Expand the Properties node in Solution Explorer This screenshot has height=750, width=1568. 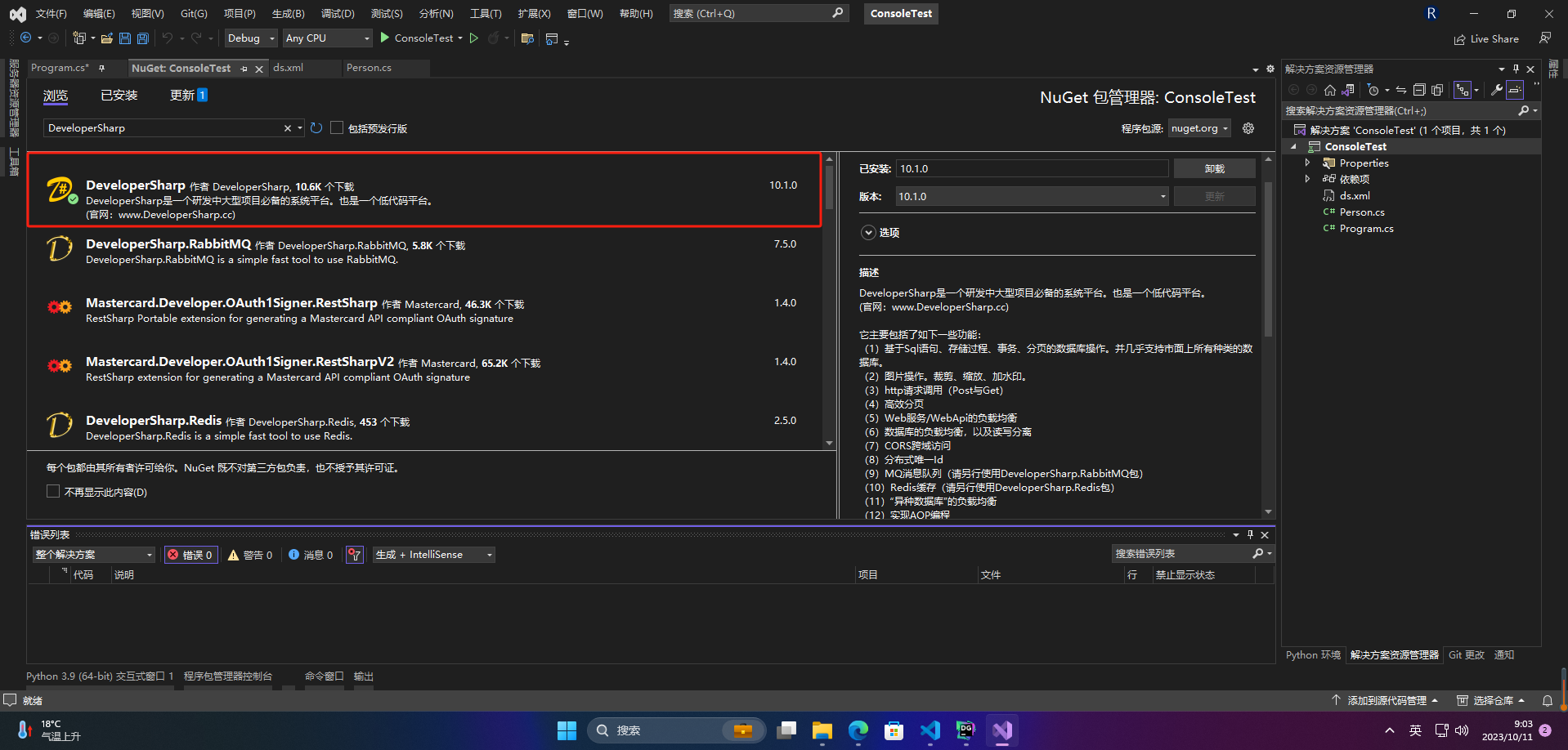point(1307,163)
